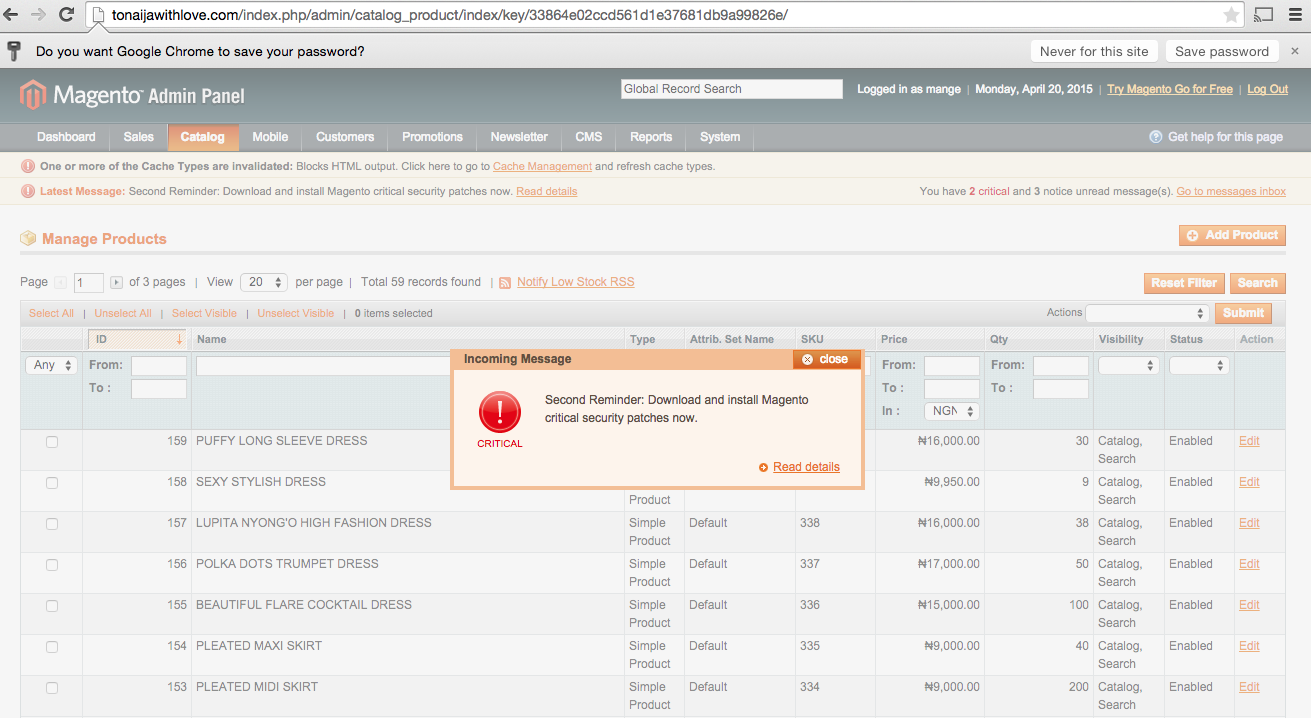Image resolution: width=1311 pixels, height=718 pixels.
Task: Open the Customers menu
Action: click(345, 137)
